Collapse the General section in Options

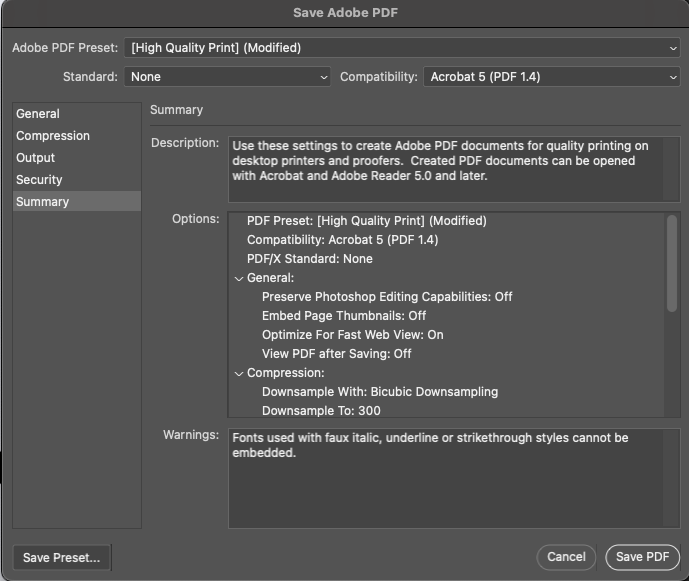click(239, 278)
